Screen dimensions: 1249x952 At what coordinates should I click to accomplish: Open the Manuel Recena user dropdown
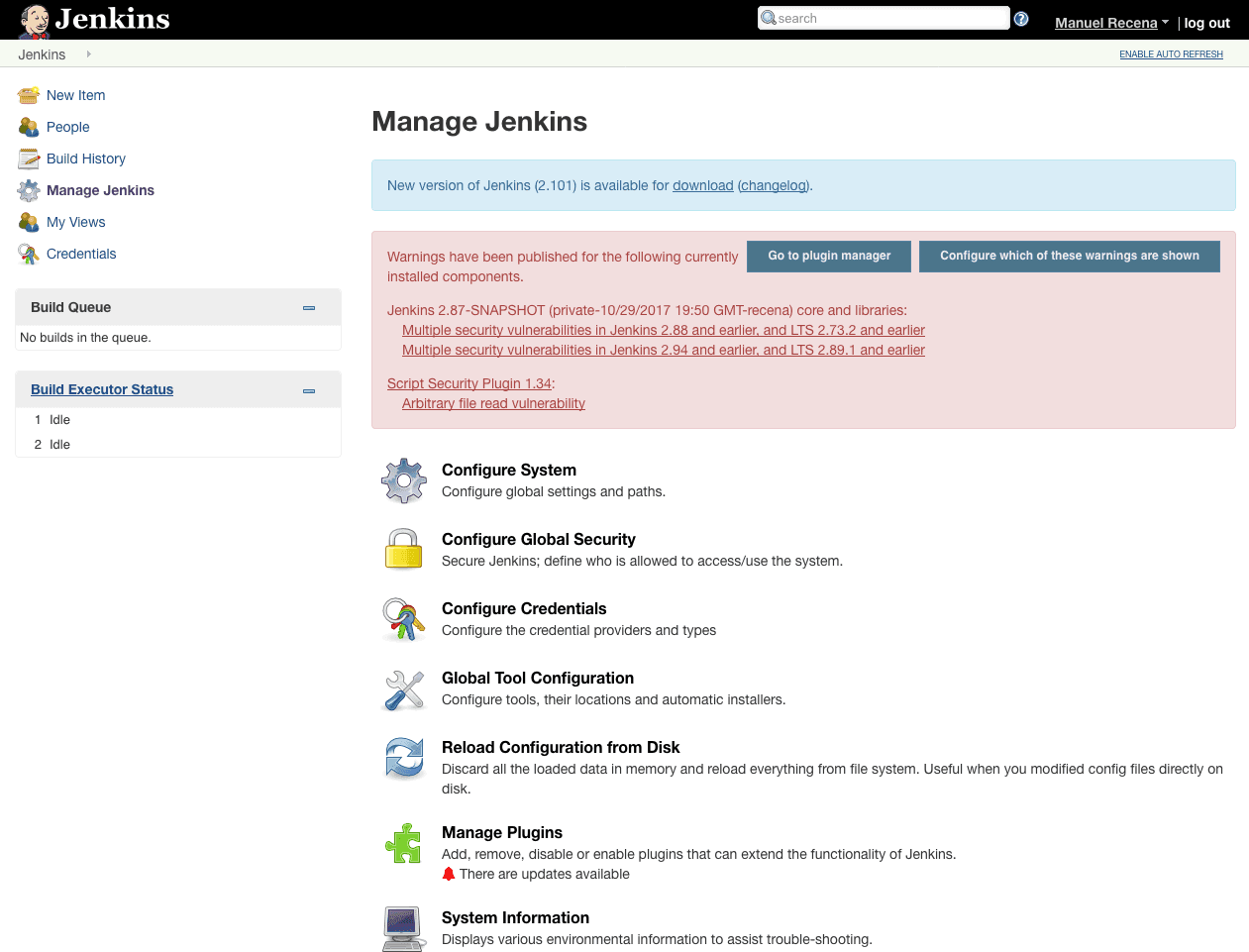pos(1106,22)
